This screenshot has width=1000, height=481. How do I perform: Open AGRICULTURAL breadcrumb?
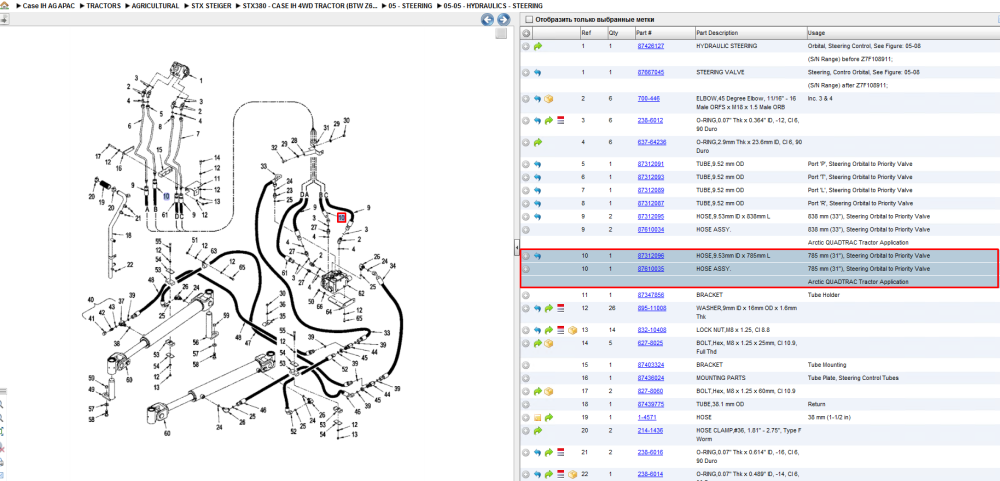(156, 6)
